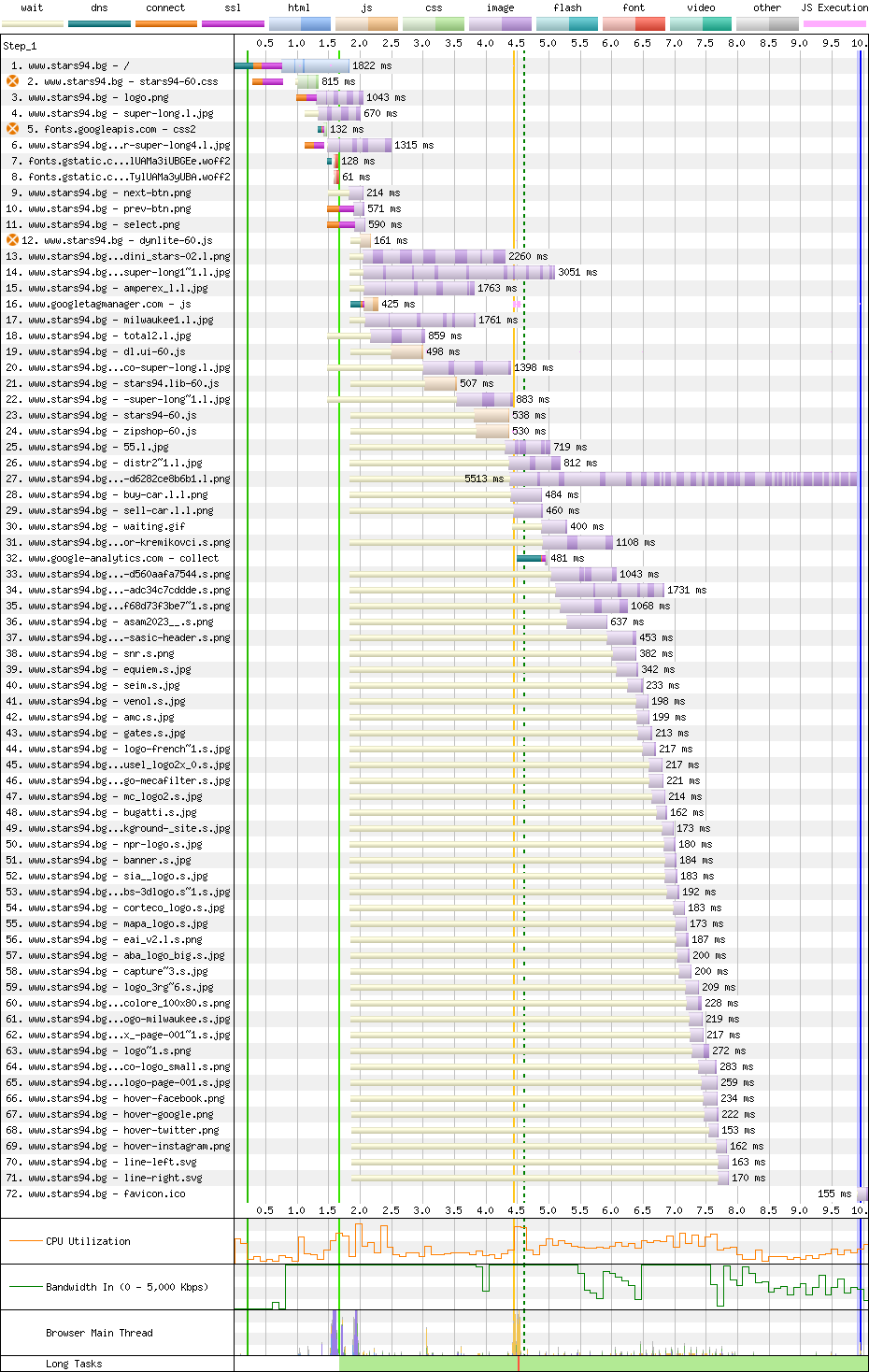Click the '5513 ms' duration label
Screen dimensions: 869x1372
pyautogui.click(x=484, y=479)
